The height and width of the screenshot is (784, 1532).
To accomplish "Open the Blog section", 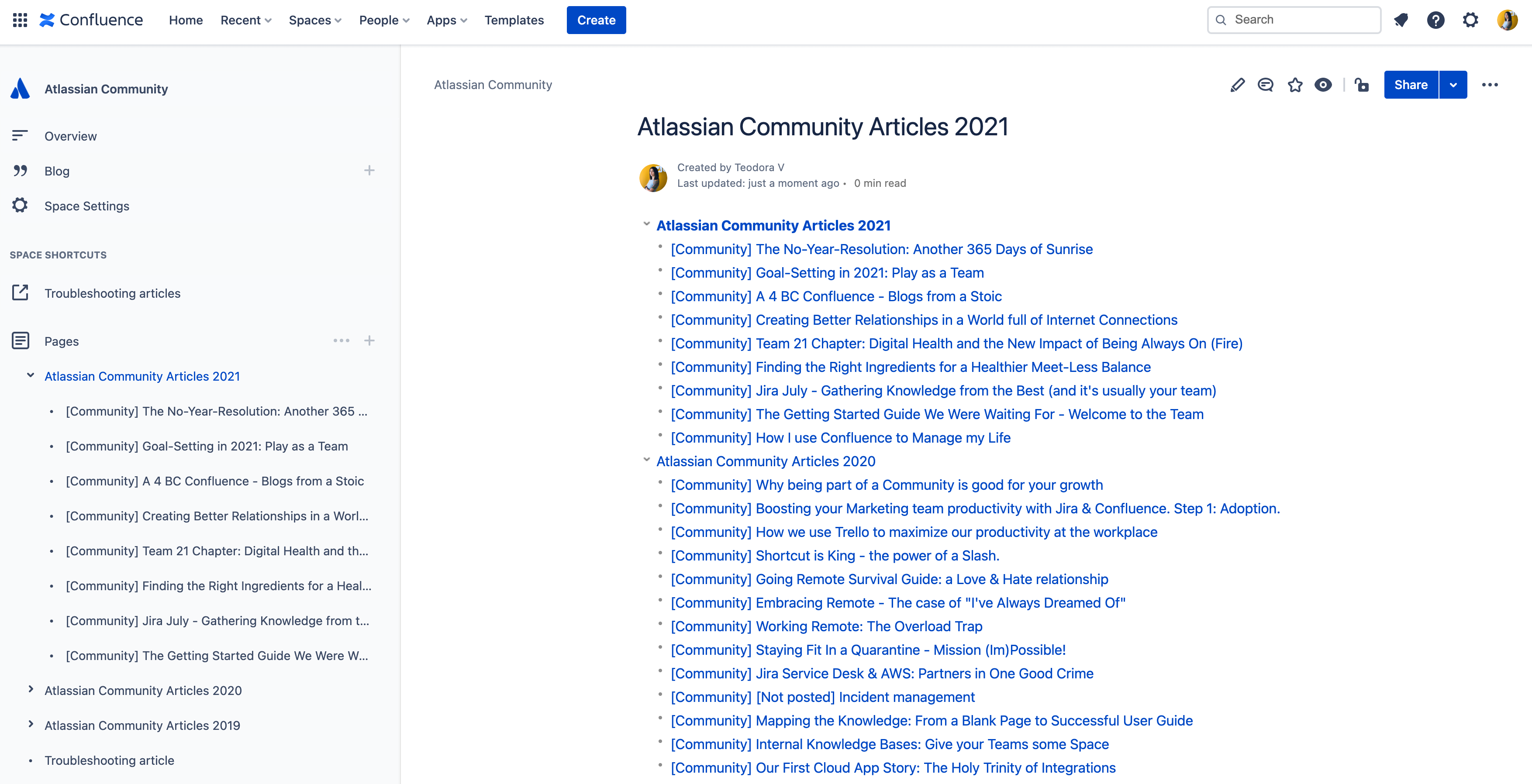I will pos(56,171).
